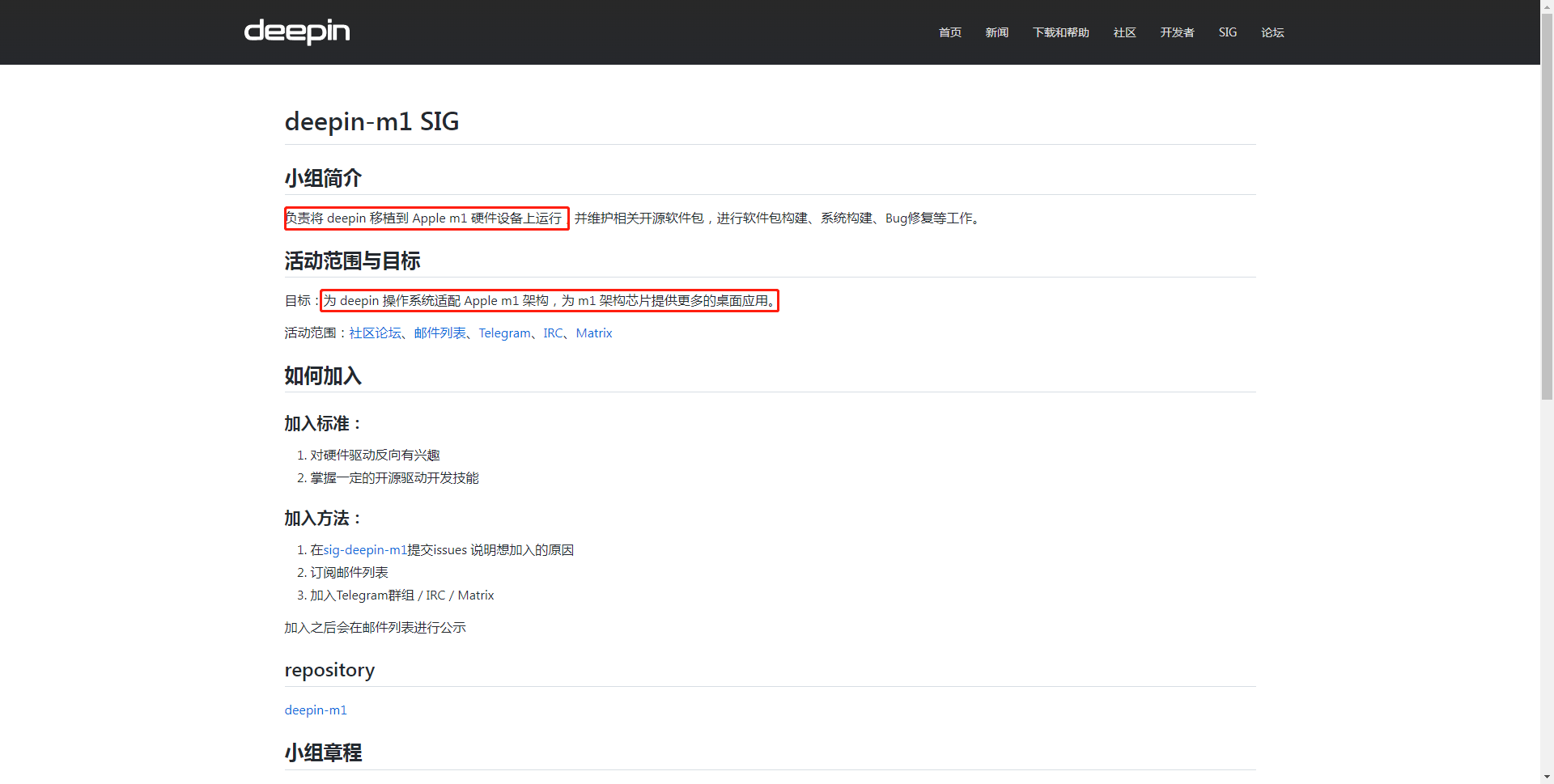The height and width of the screenshot is (784, 1554).
Task: Click the text 并维护相关开源软件包
Action: tap(639, 218)
